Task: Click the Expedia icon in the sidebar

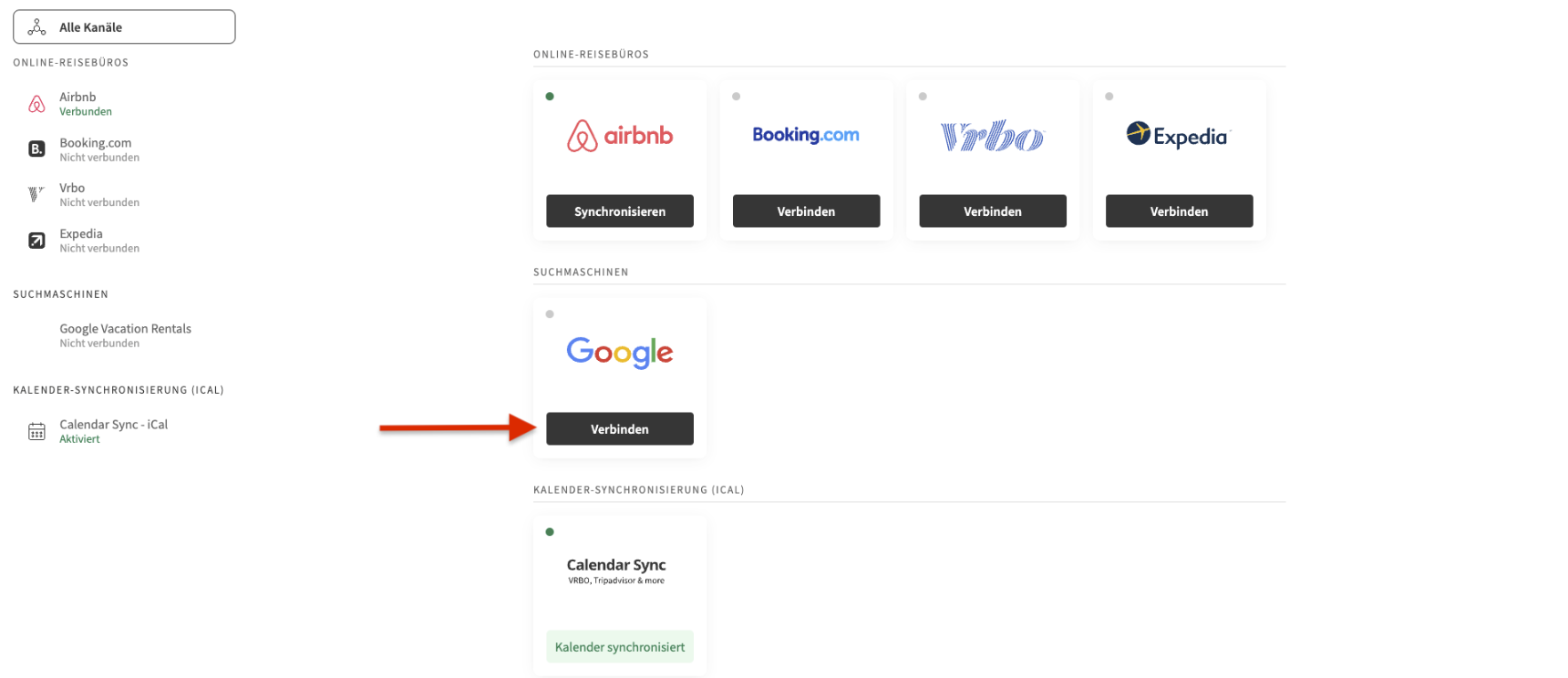Action: 36,241
